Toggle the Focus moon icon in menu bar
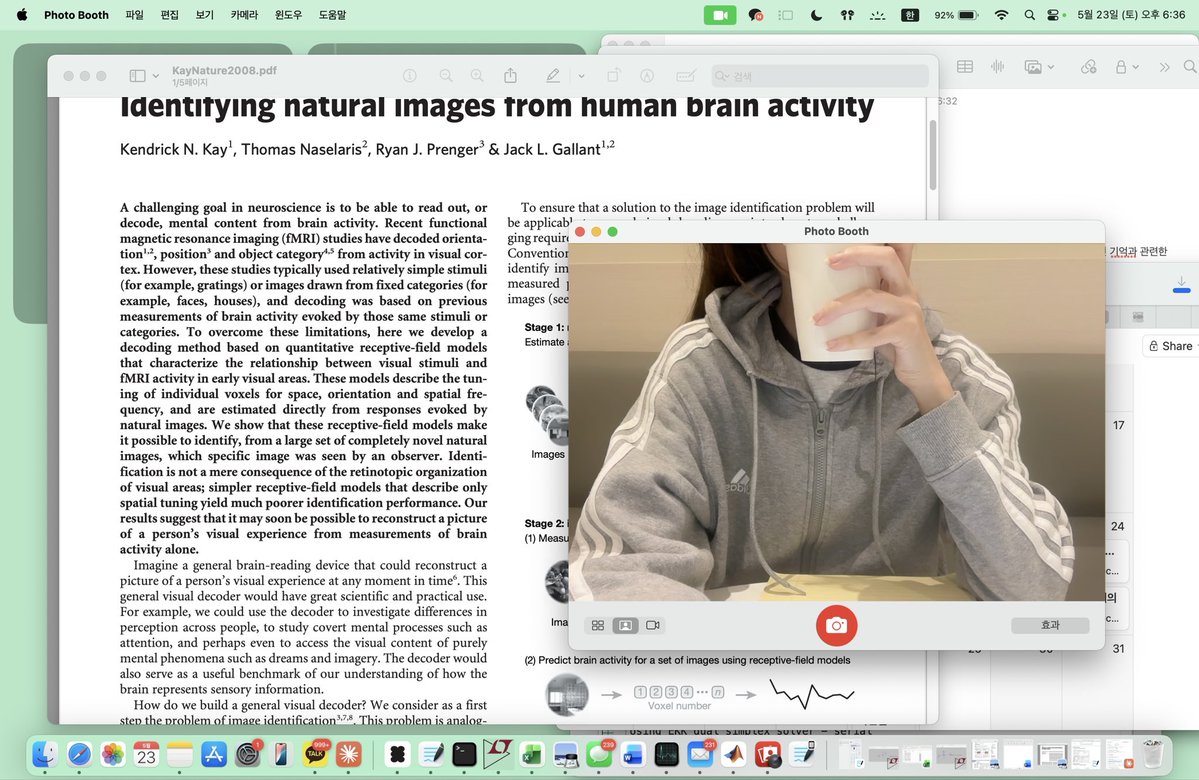 tap(816, 15)
